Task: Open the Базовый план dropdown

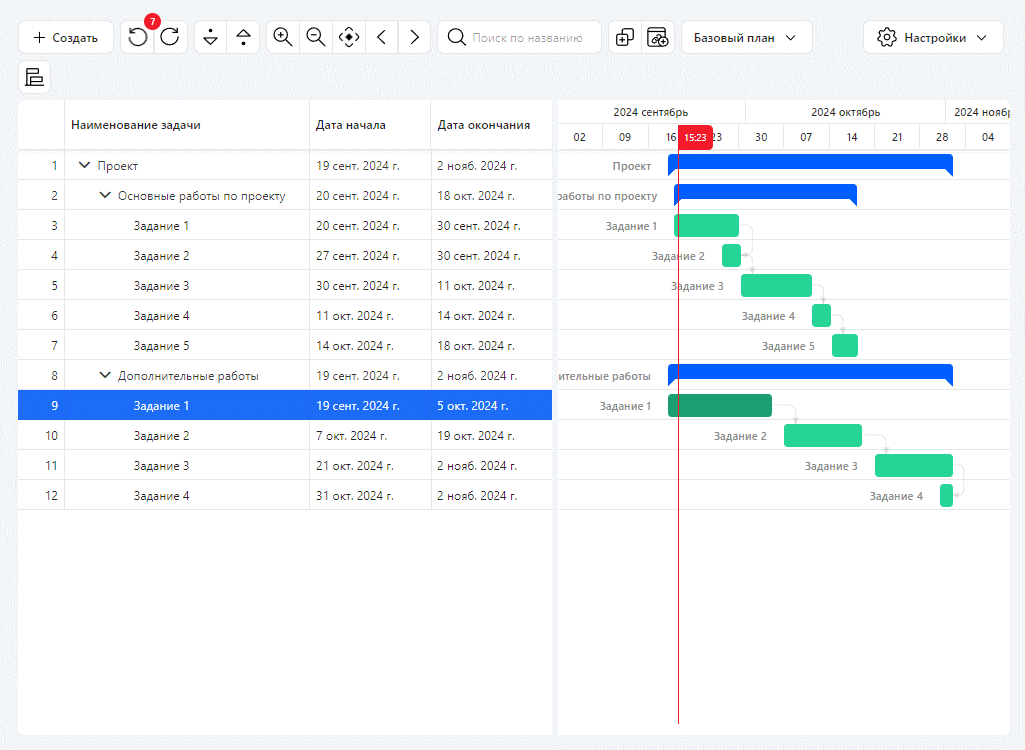Action: coord(747,37)
